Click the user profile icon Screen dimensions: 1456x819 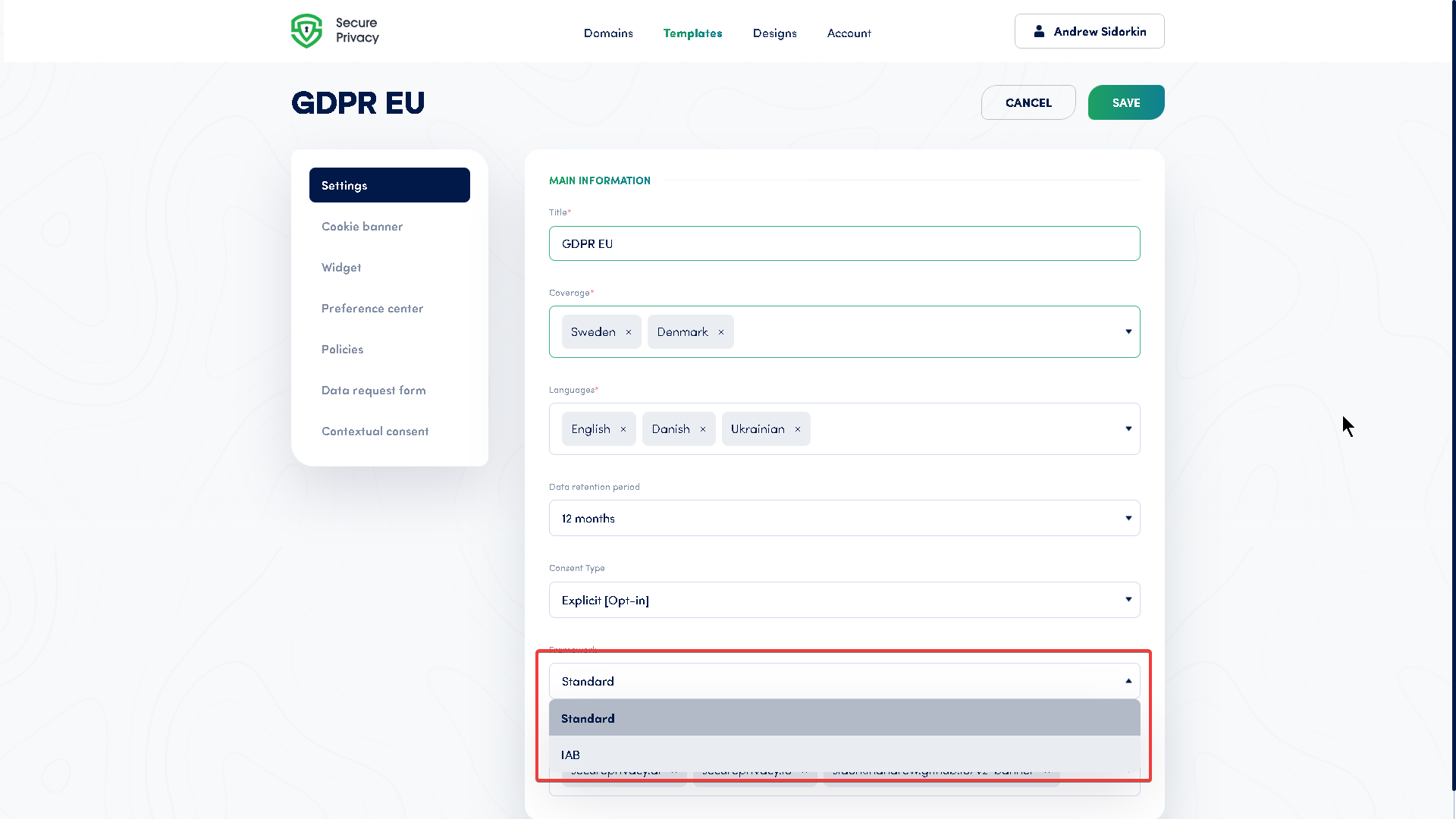point(1039,31)
